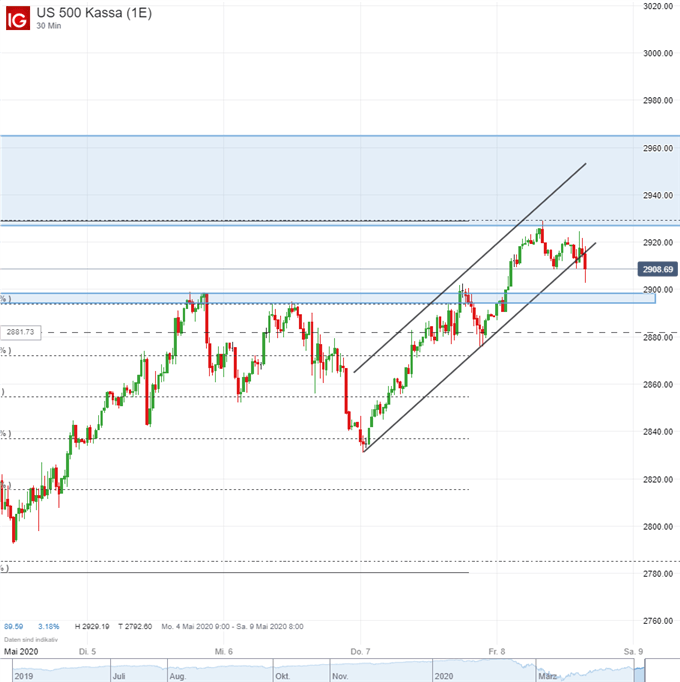The image size is (680, 682).
Task: Click the Fr. 8 date axis label
Action: point(497,651)
